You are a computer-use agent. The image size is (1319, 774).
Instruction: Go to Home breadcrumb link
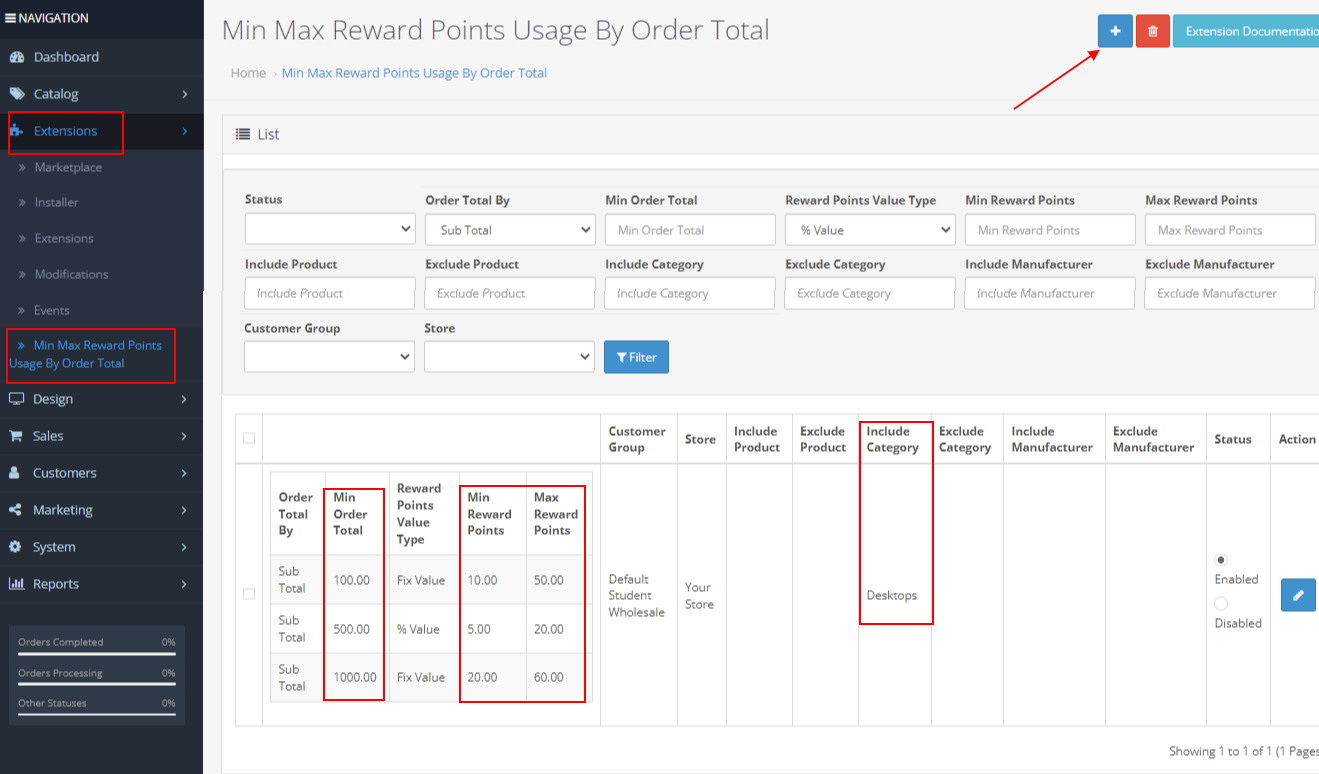tap(248, 73)
